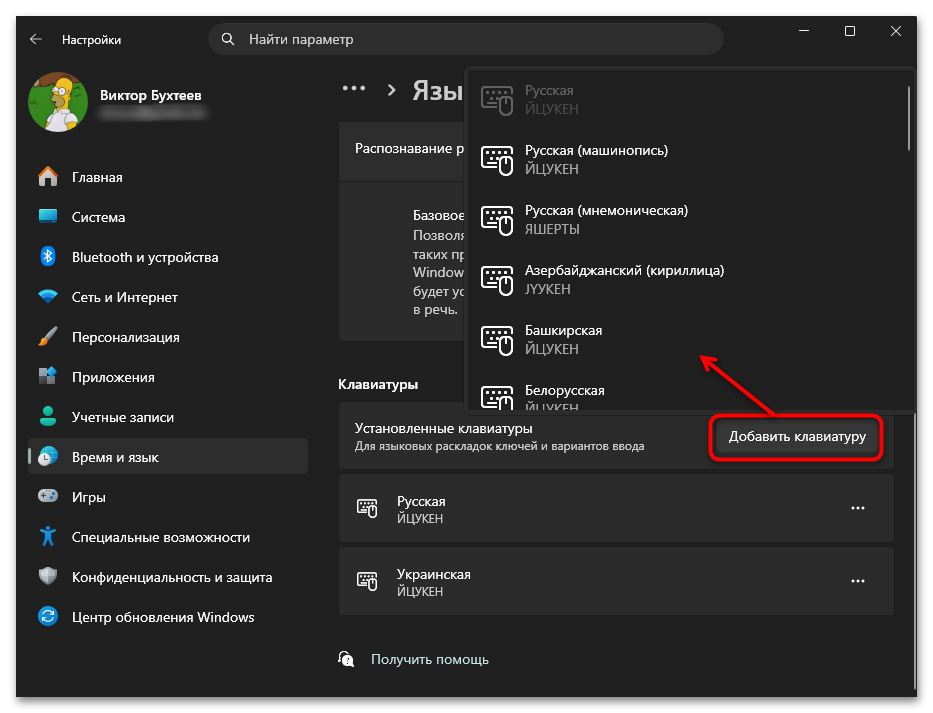The width and height of the screenshot is (933, 713).
Task: Click the Конфиденциальность и защита shield icon
Action: 48,576
